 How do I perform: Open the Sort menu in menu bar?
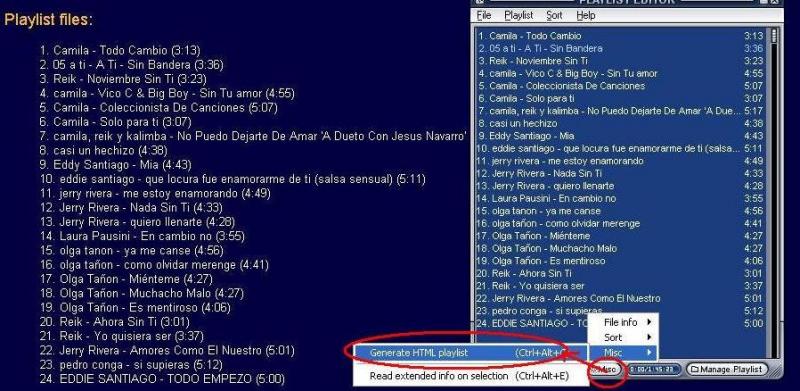coord(554,15)
